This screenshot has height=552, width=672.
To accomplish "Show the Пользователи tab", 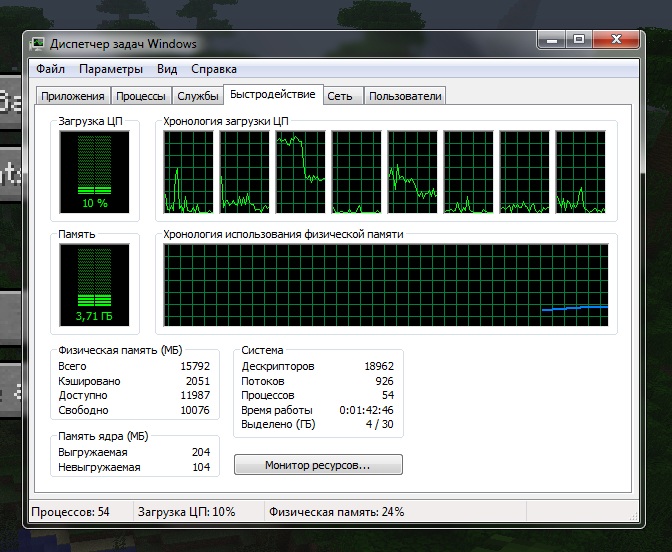I will (405, 96).
